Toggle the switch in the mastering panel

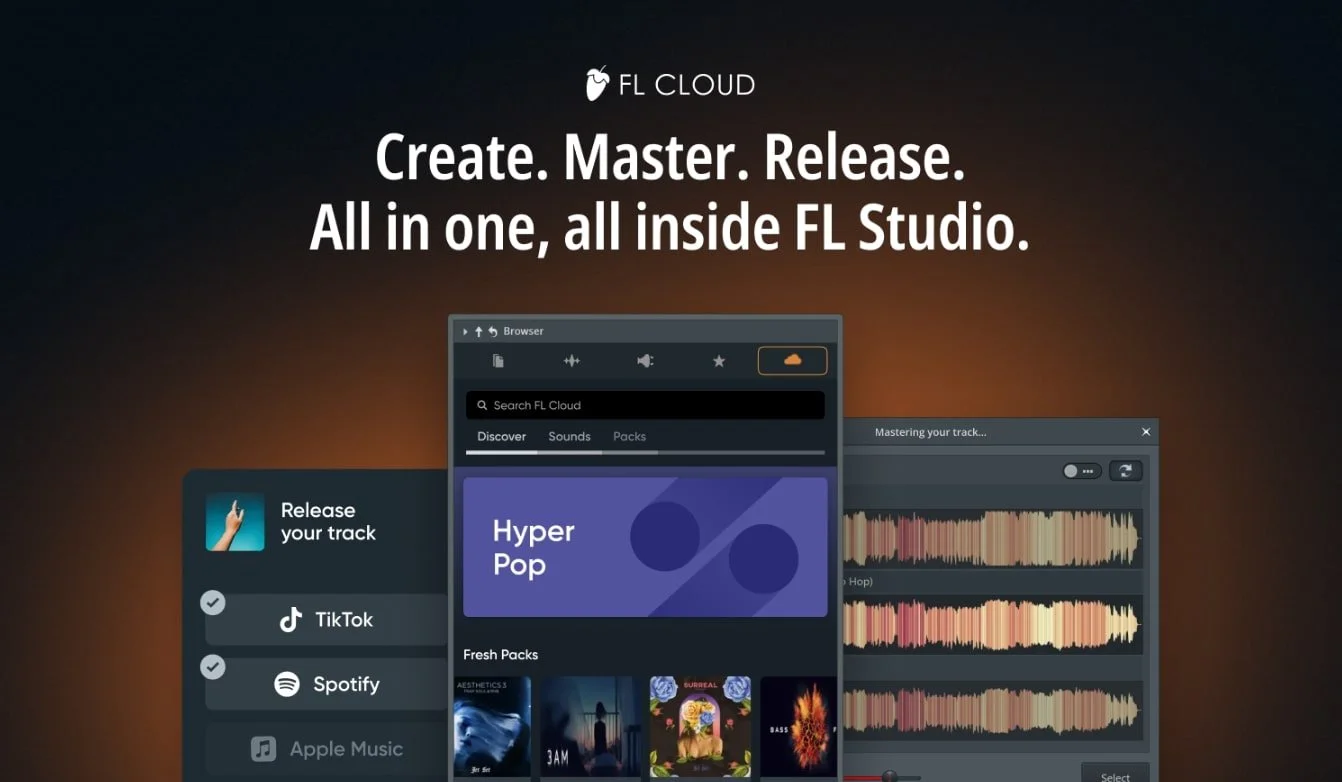click(1081, 470)
